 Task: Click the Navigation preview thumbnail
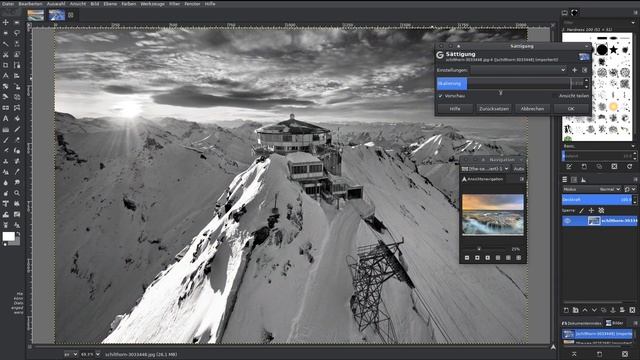493,215
